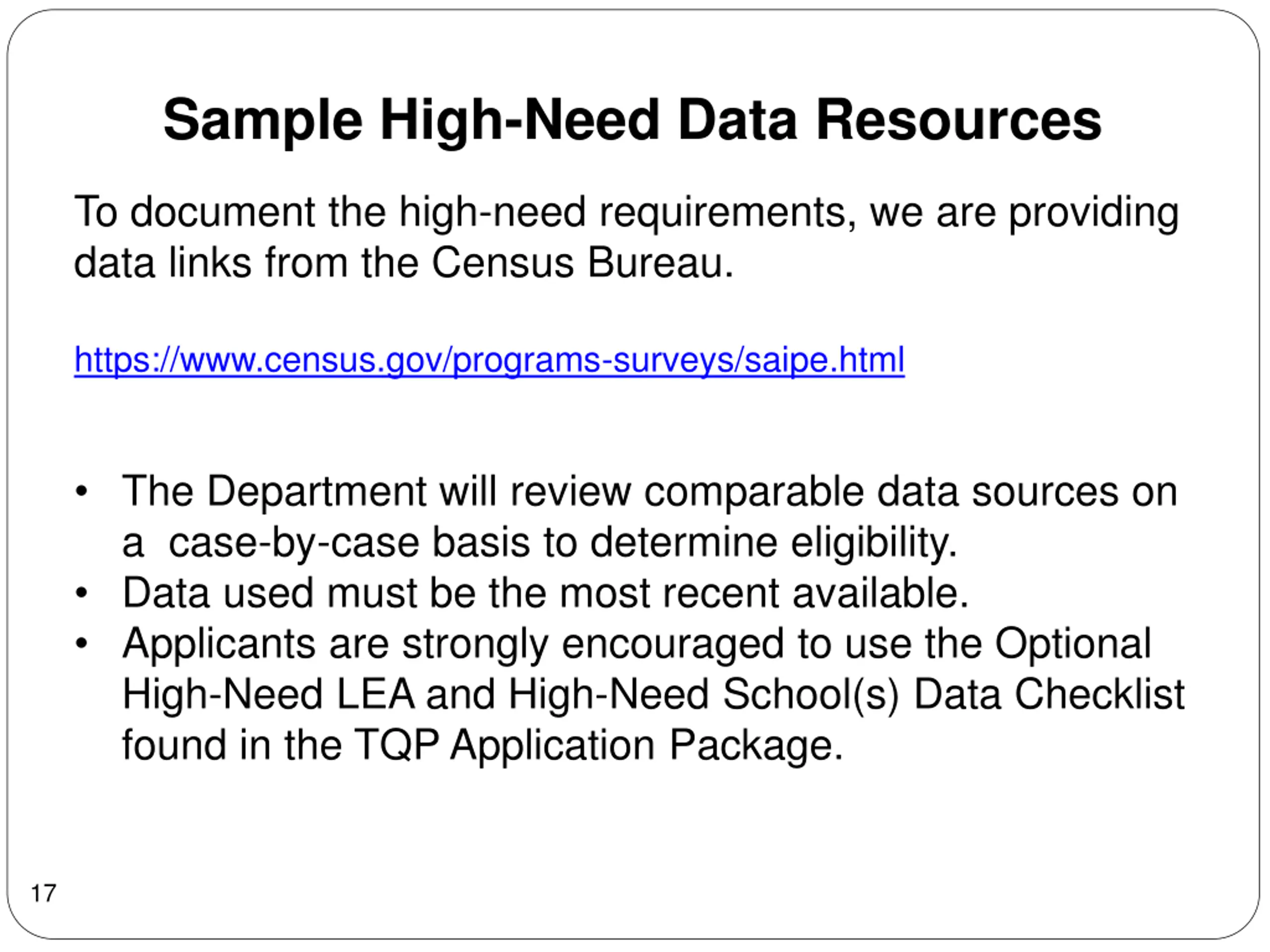The image size is (1270, 952).
Task: Select the word 'comparable' in the first bullet
Action: point(753,492)
